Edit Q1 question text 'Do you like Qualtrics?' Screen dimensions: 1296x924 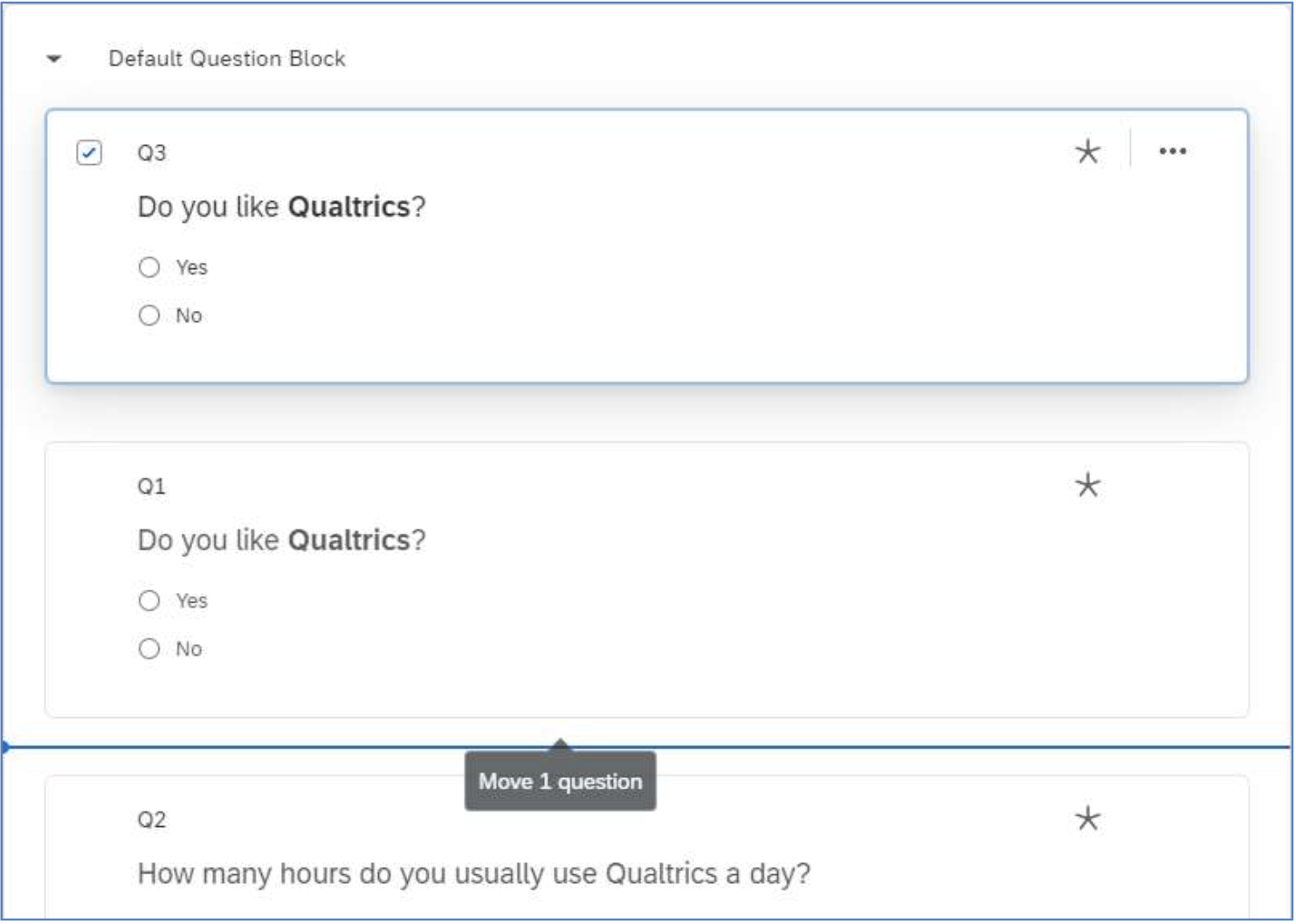click(281, 541)
